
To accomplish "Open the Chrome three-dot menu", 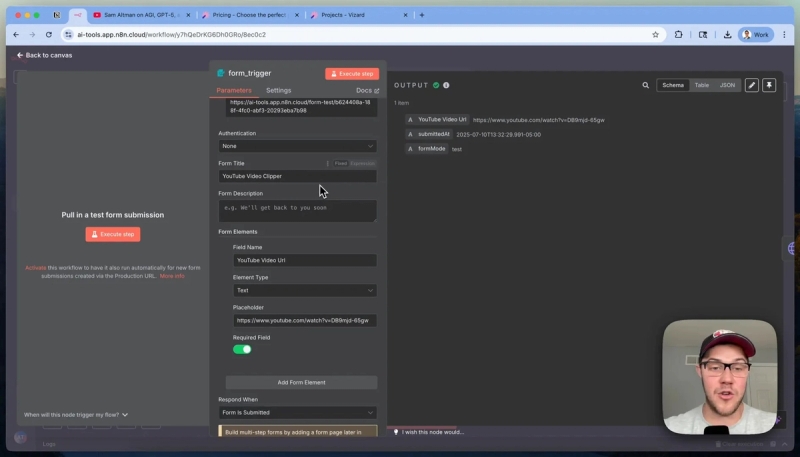I will point(784,35).
